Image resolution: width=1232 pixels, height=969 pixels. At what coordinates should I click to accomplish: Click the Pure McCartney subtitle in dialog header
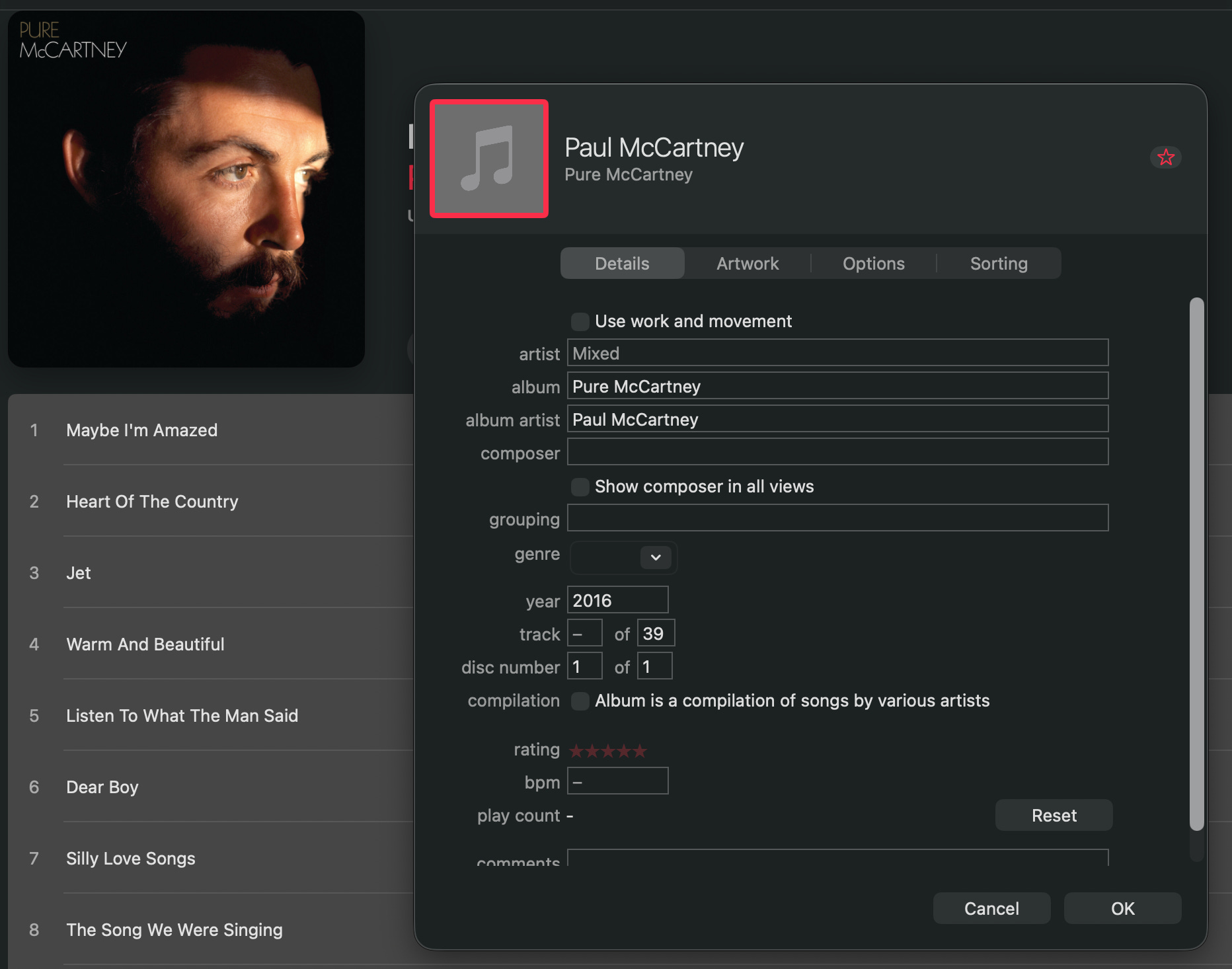[x=628, y=174]
